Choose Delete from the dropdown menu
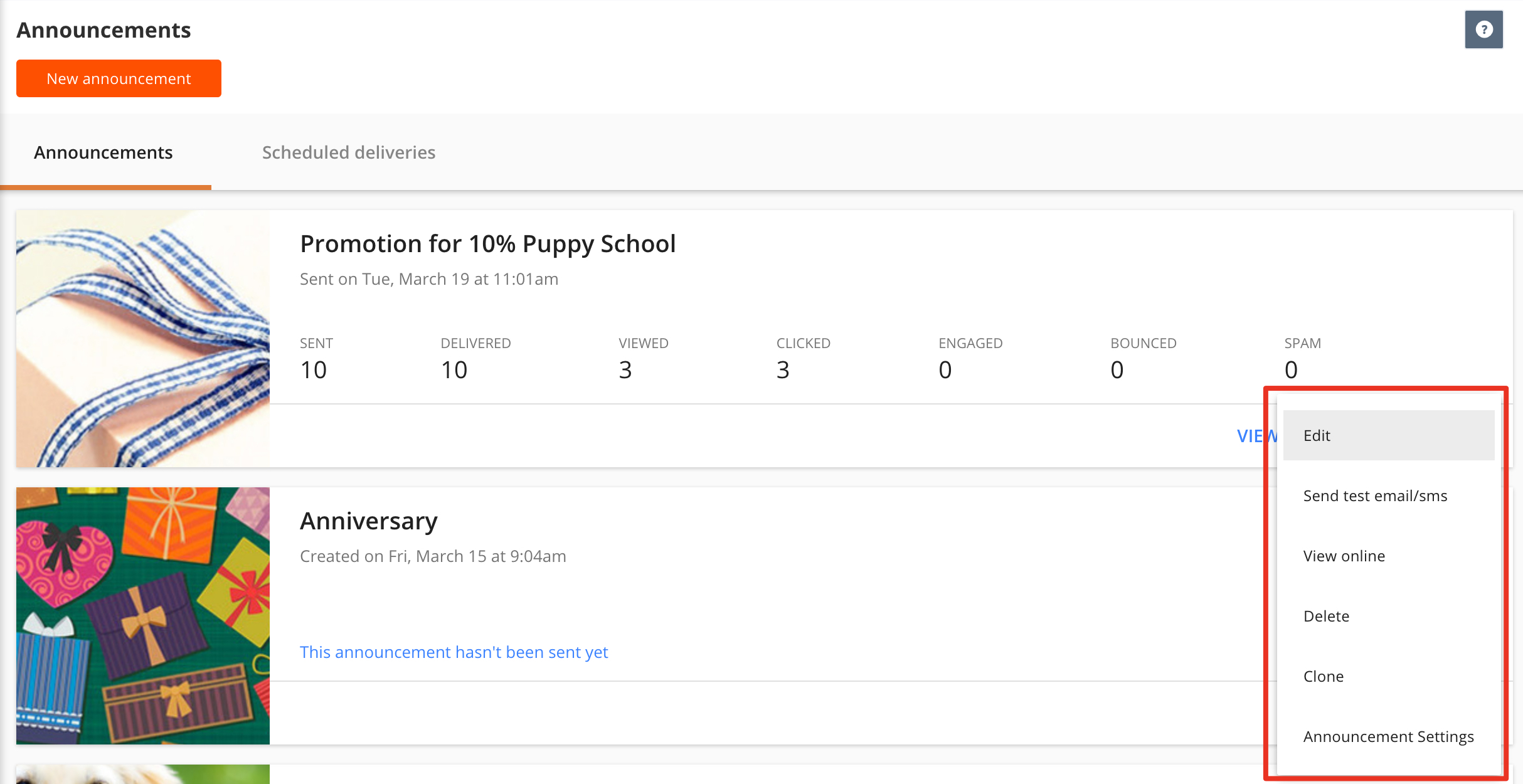Viewport: 1523px width, 784px height. coord(1326,616)
